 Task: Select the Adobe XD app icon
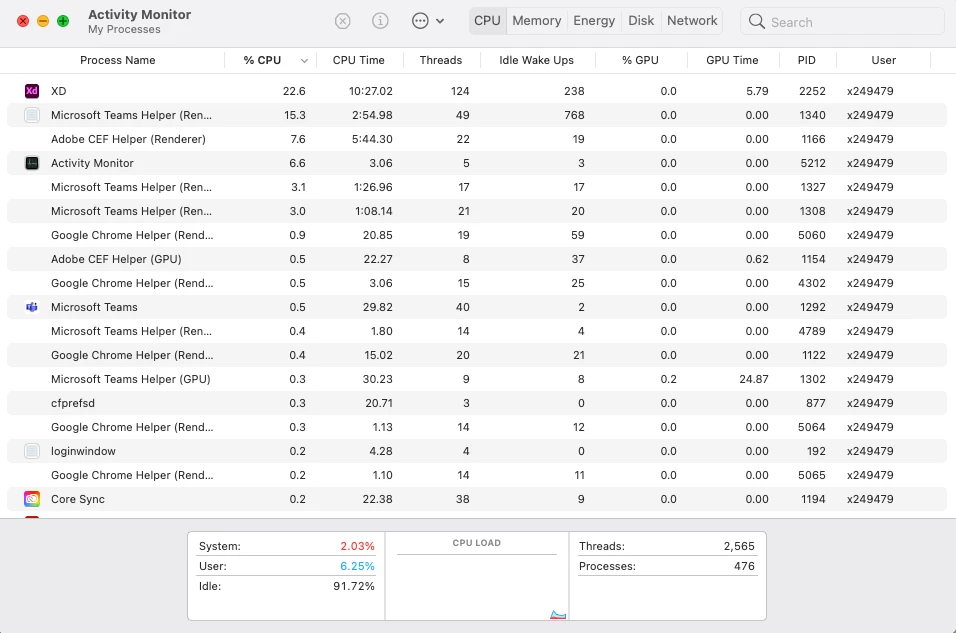[32, 91]
